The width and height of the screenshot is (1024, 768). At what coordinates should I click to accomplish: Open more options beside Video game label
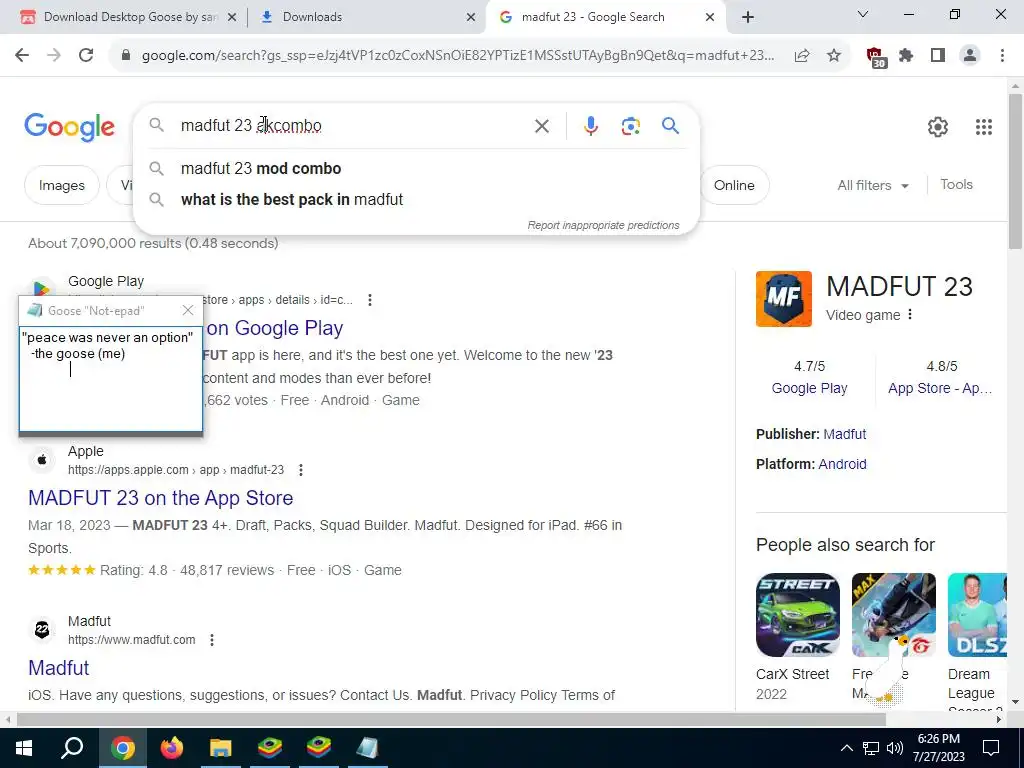(x=910, y=315)
